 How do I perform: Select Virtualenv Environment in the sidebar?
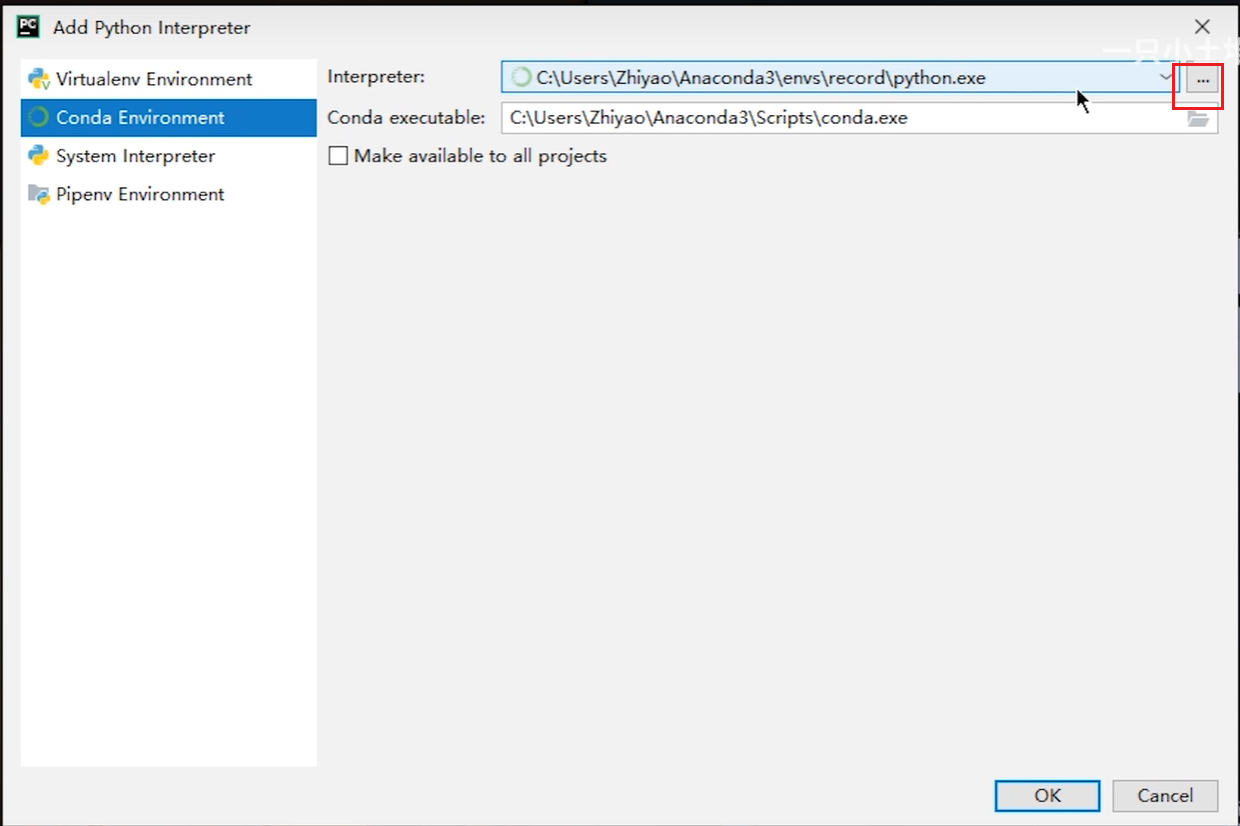pos(168,79)
